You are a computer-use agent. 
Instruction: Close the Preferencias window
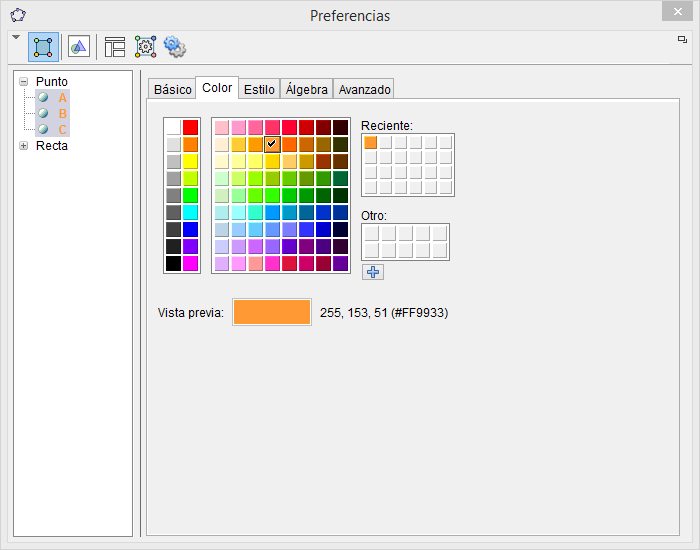tap(677, 11)
